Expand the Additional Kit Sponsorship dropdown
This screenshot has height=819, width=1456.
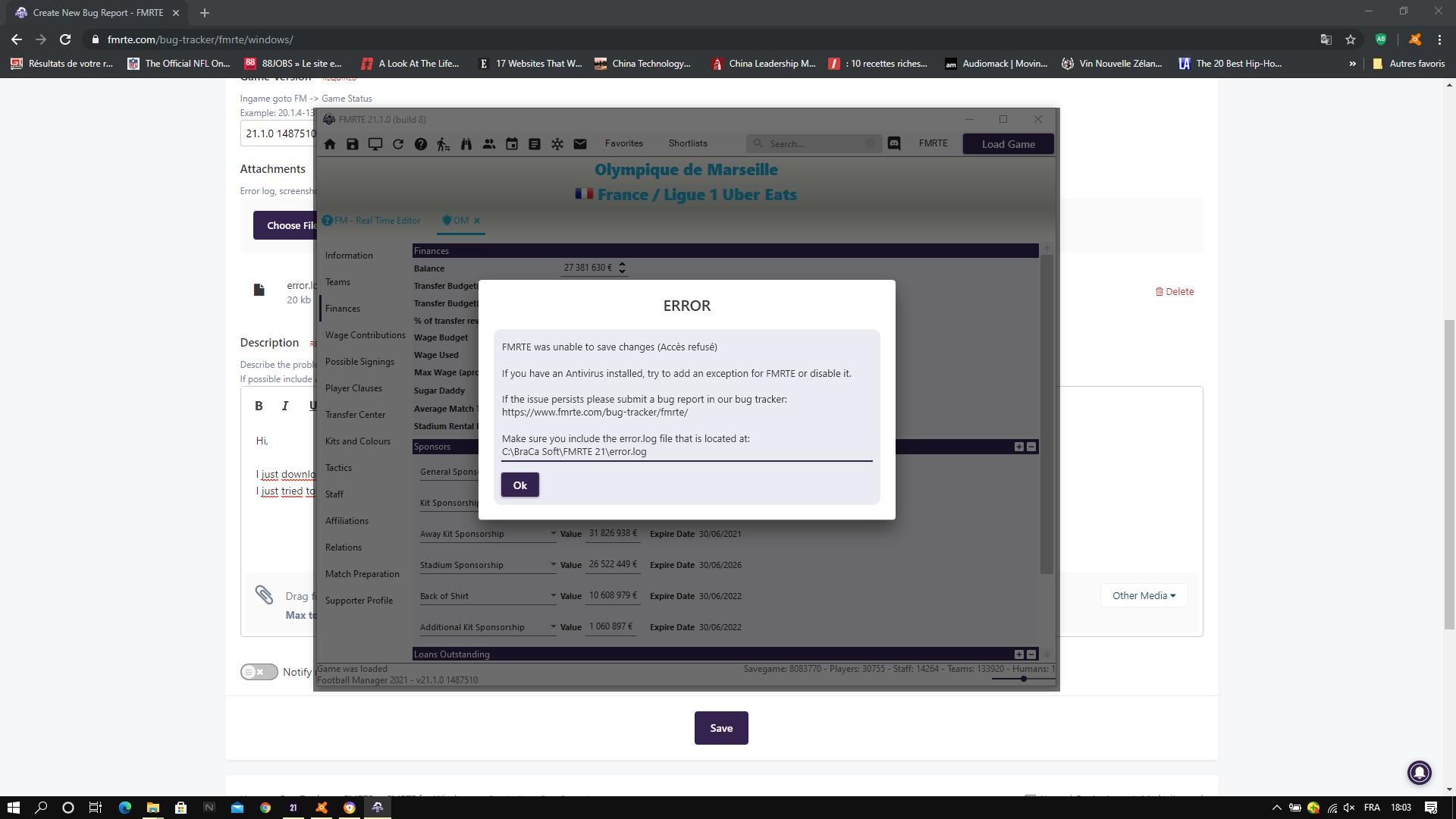[554, 626]
